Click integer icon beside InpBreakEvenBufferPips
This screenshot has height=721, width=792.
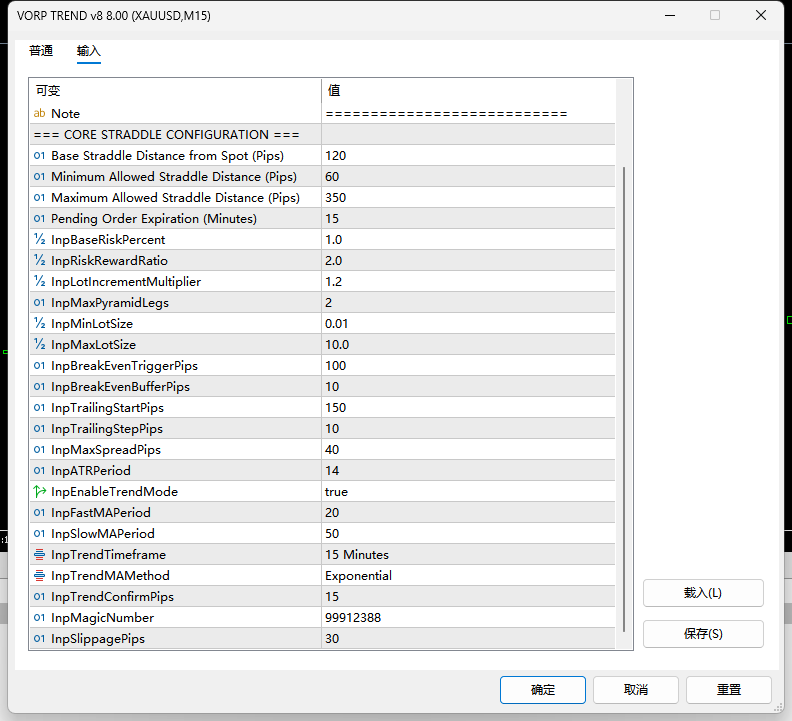[x=39, y=387]
